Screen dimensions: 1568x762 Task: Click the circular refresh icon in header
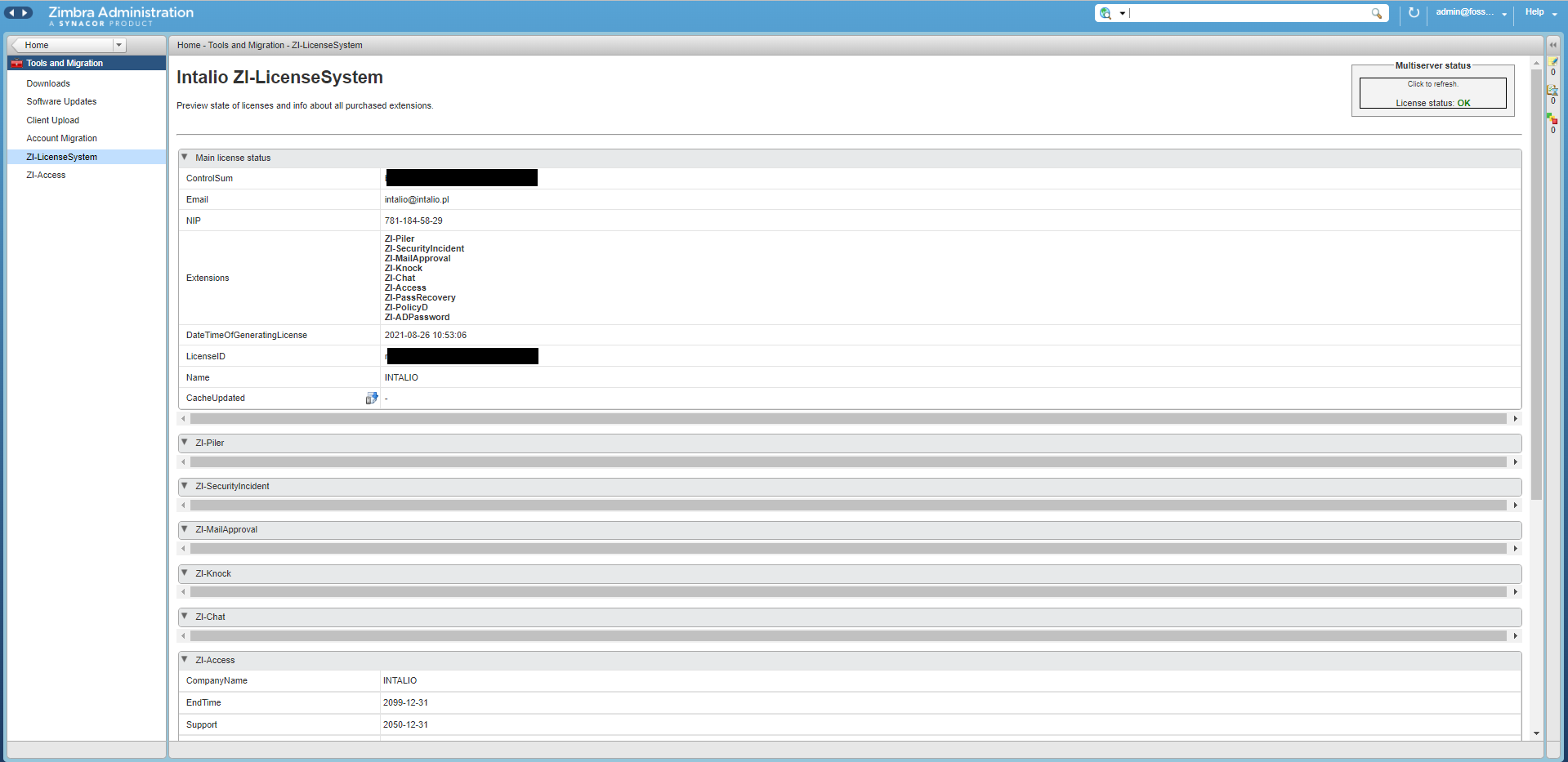1414,13
